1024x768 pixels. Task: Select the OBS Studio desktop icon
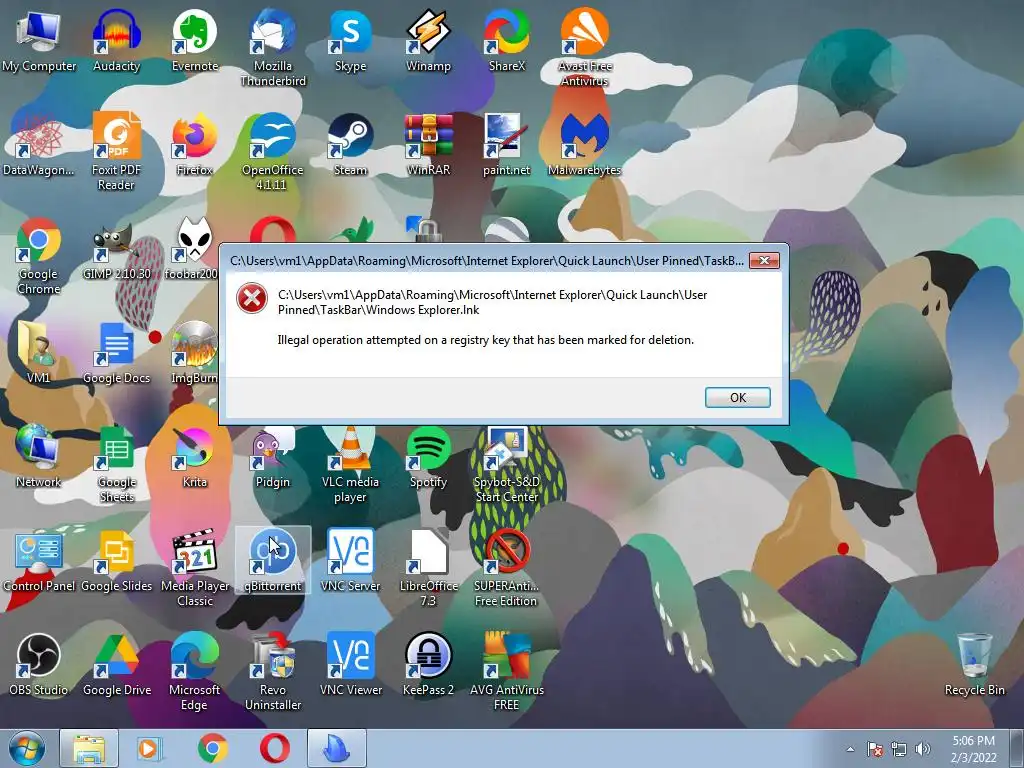[x=39, y=664]
